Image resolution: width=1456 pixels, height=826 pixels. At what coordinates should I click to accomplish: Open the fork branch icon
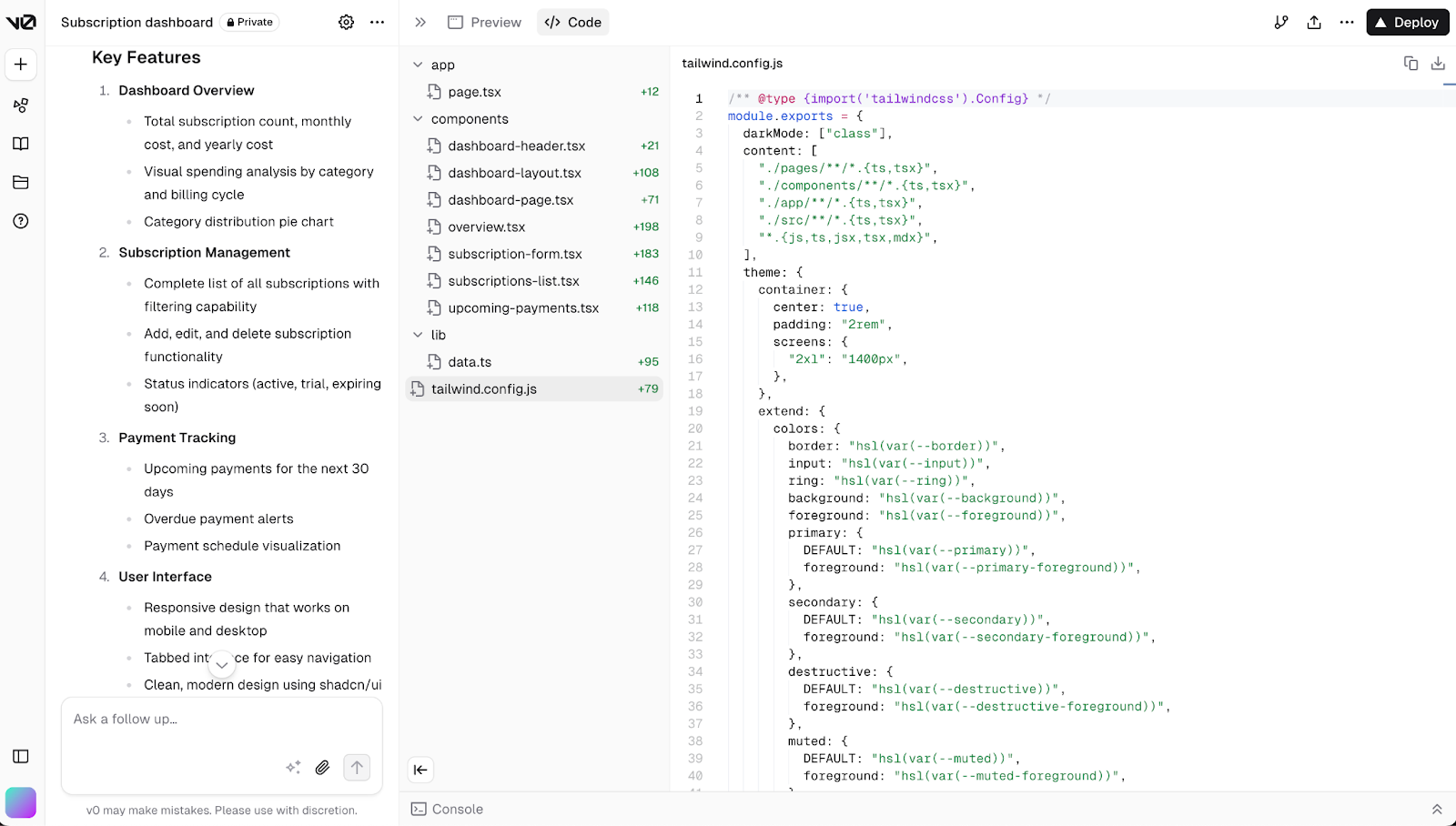coord(1281,23)
